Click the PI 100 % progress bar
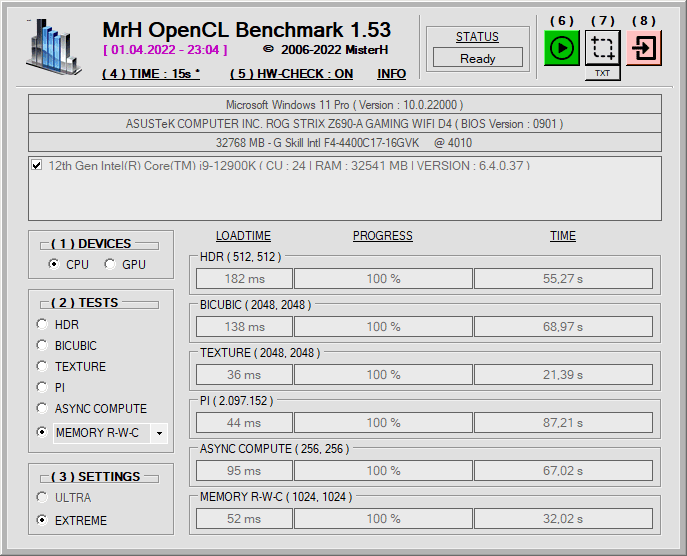This screenshot has height=556, width=687. 383,422
